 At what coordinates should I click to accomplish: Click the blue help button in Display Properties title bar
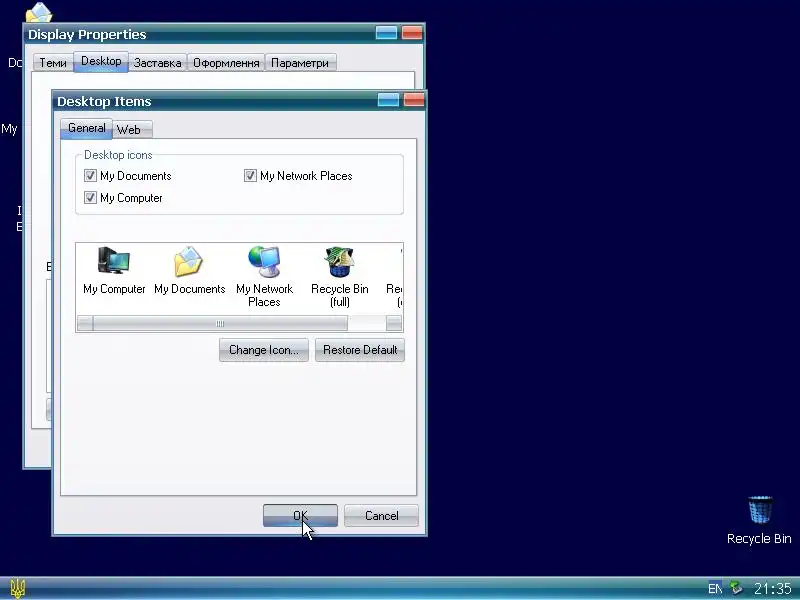[x=386, y=33]
